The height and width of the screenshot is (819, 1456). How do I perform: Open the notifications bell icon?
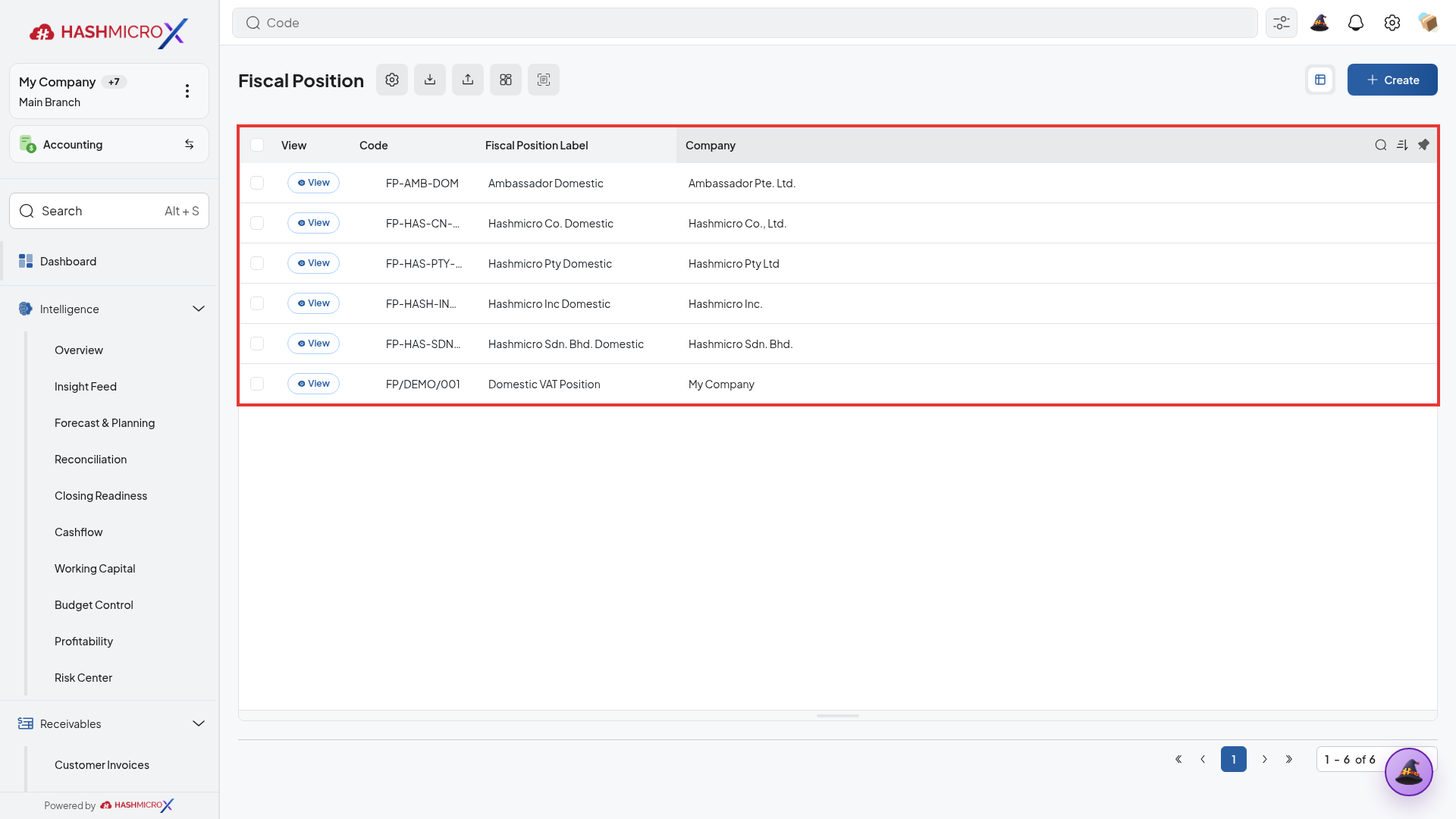[1356, 23]
